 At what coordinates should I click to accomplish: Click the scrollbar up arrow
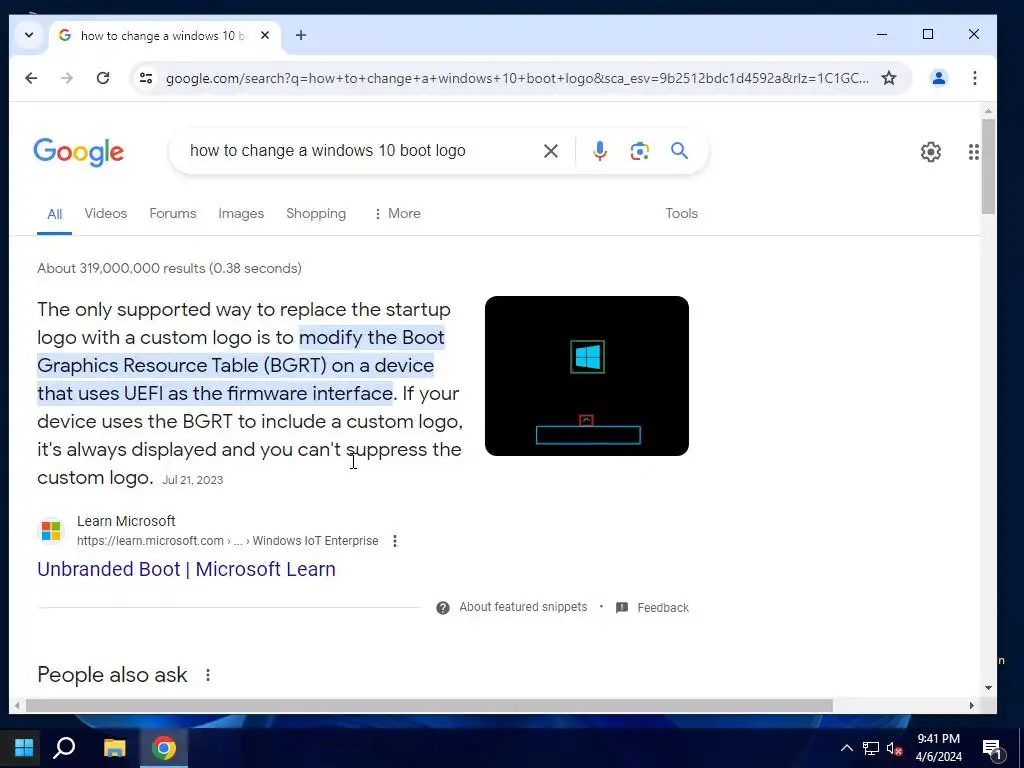tap(988, 111)
